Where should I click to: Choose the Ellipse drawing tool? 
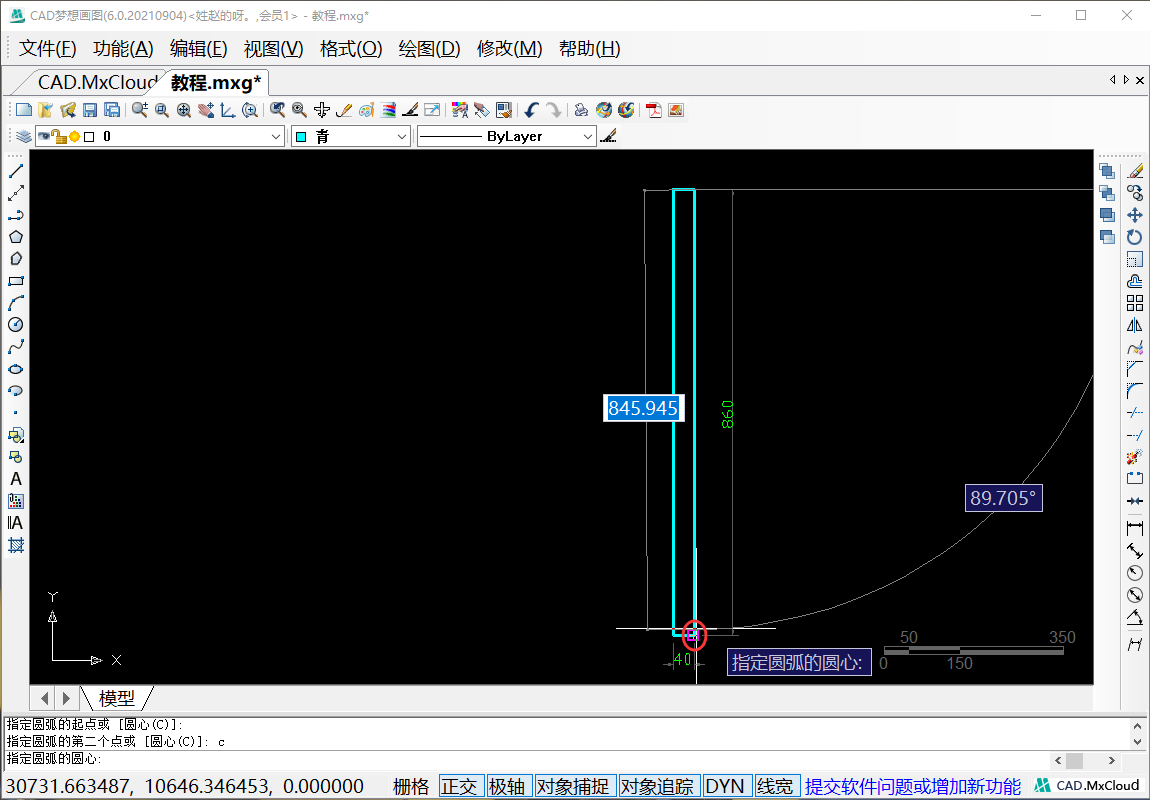tap(15, 369)
